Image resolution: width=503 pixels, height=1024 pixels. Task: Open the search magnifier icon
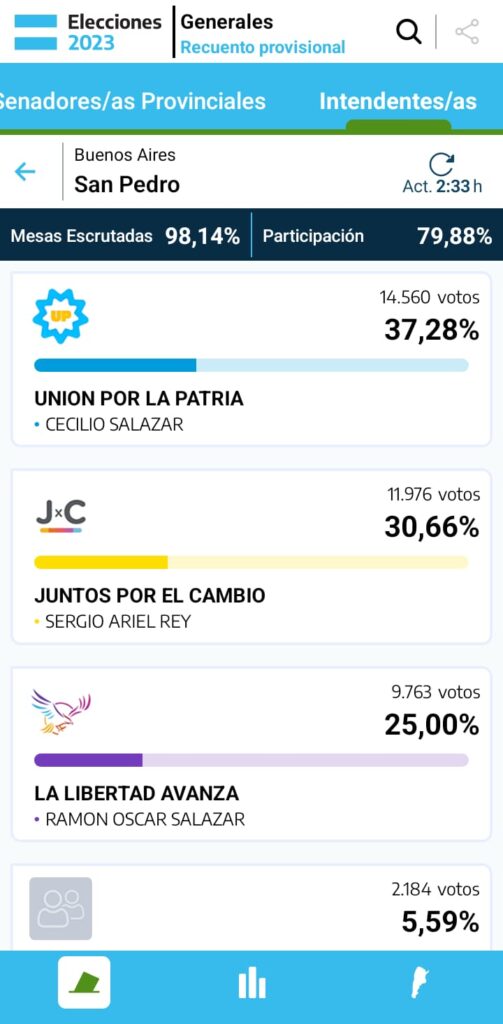pyautogui.click(x=409, y=32)
